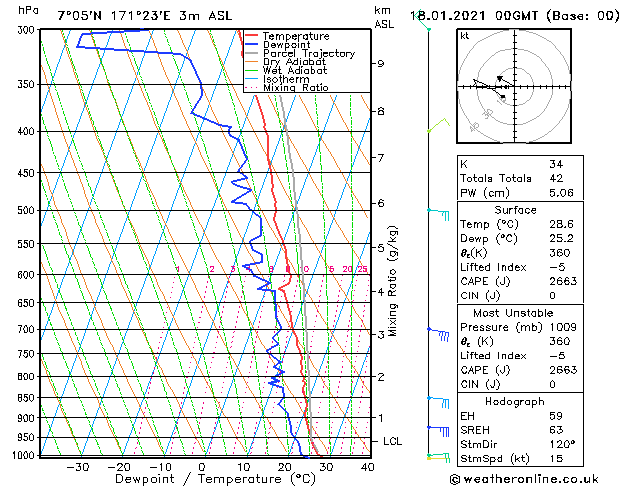Click the LCL label on the right axis
This screenshot has height=486, width=629.
392,441
